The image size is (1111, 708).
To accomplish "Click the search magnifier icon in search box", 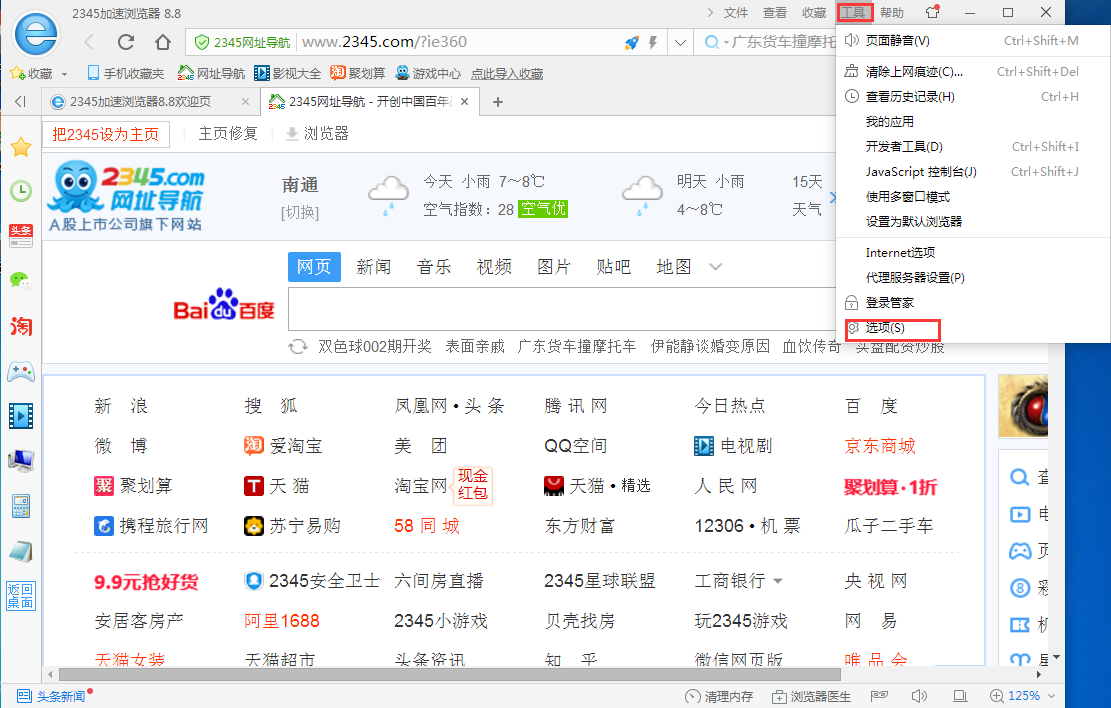I will point(711,43).
